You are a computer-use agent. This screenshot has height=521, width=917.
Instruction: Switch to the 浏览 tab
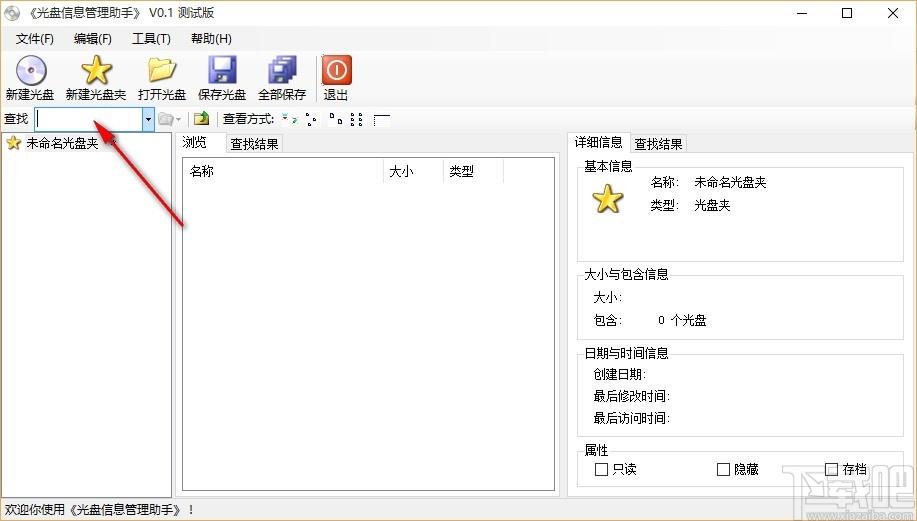click(195, 142)
